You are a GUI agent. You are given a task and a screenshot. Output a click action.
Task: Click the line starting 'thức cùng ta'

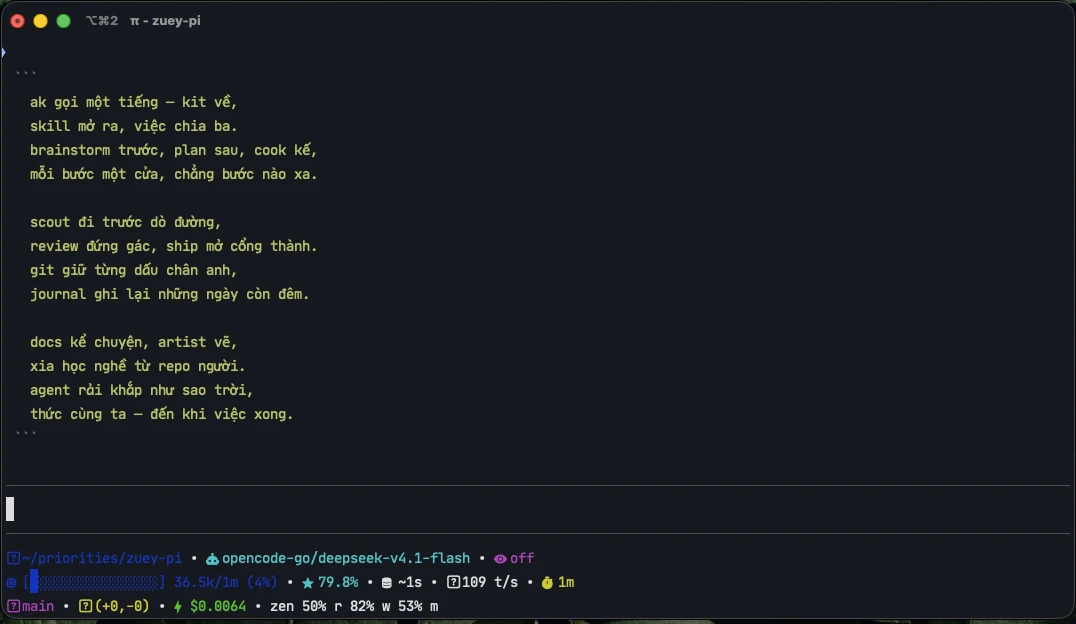coord(161,415)
